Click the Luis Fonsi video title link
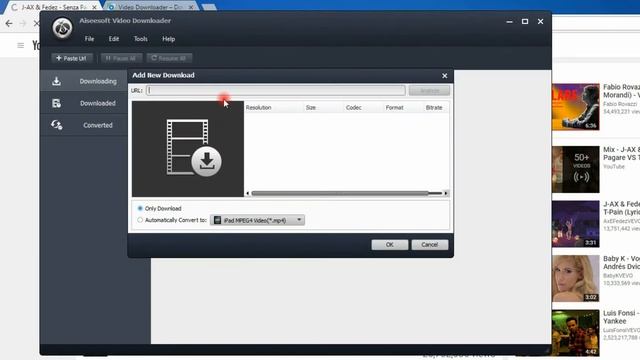 click(621, 317)
